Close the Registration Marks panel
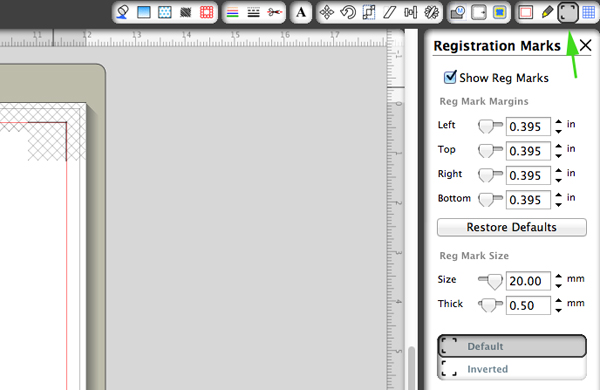Viewport: 600px width, 390px height. (x=585, y=46)
